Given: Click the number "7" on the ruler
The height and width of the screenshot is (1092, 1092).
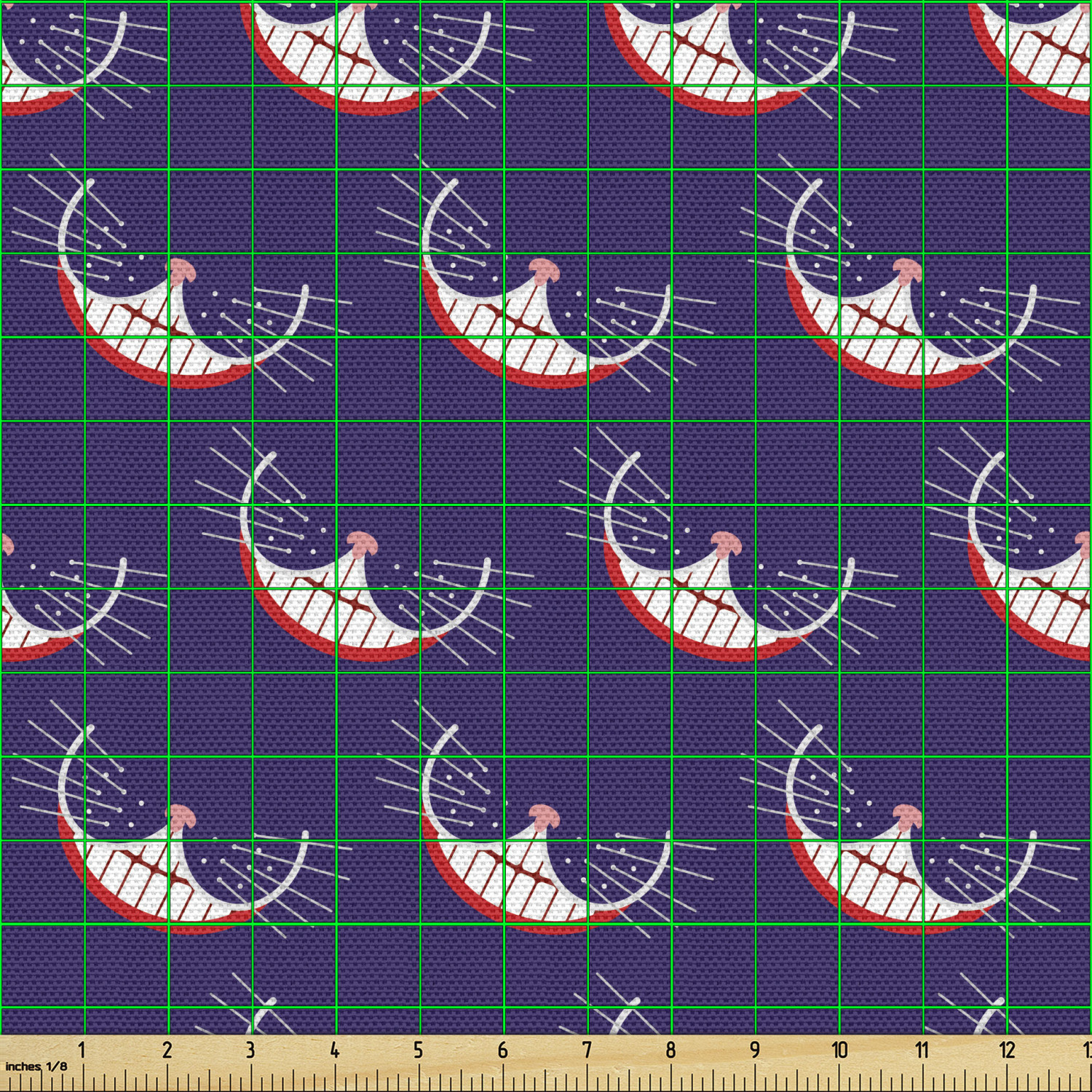Looking at the screenshot, I should pyautogui.click(x=587, y=1050).
